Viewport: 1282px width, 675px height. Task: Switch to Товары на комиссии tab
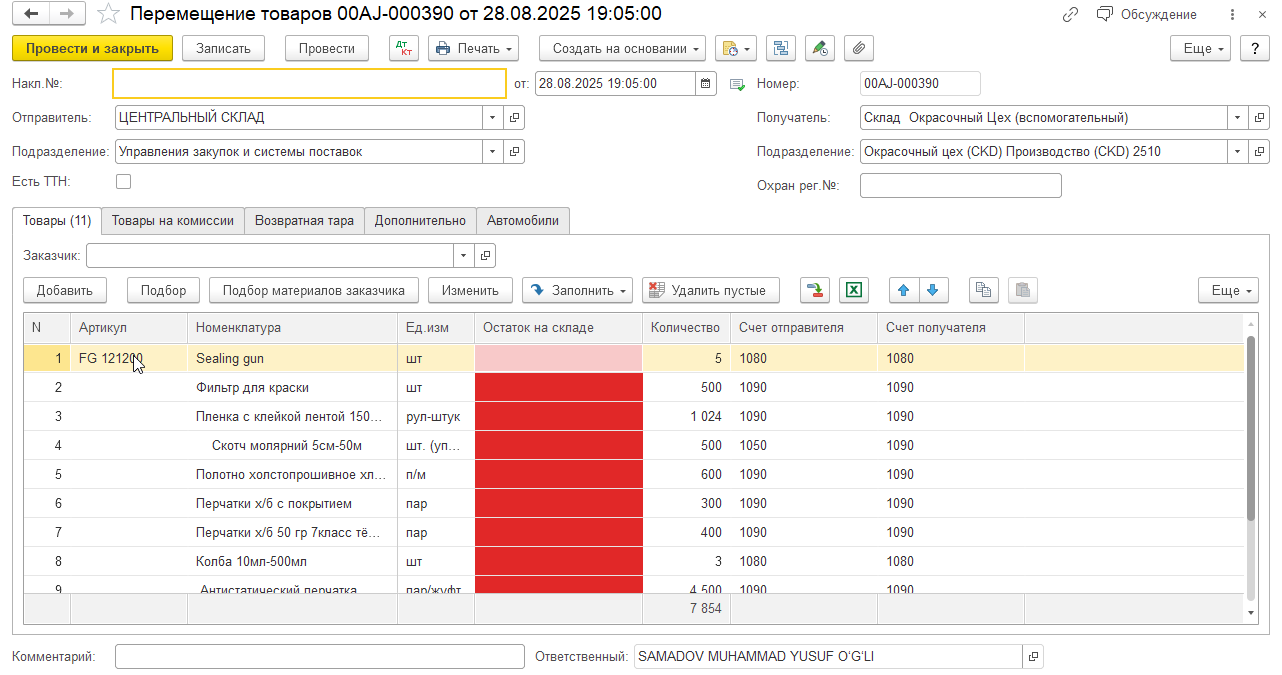click(173, 220)
